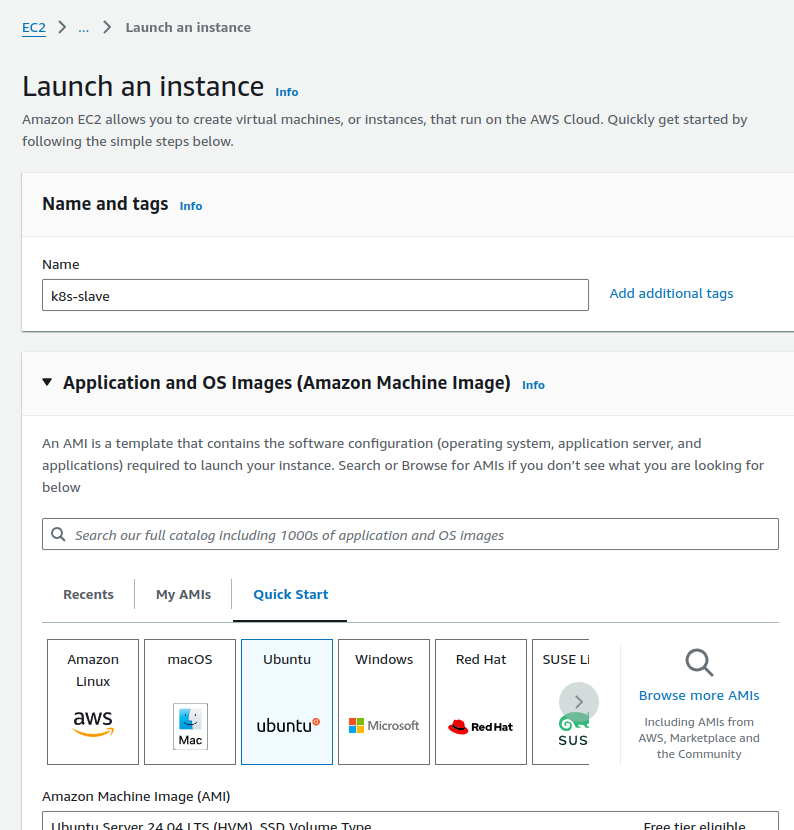Collapse the Application and OS Images section
794x830 pixels.
(47, 383)
